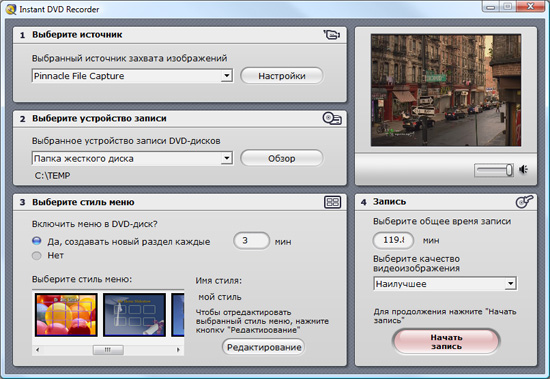The width and height of the screenshot is (550, 379).
Task: Select the blue slideshow menu style thumbnail
Action: coord(134,315)
